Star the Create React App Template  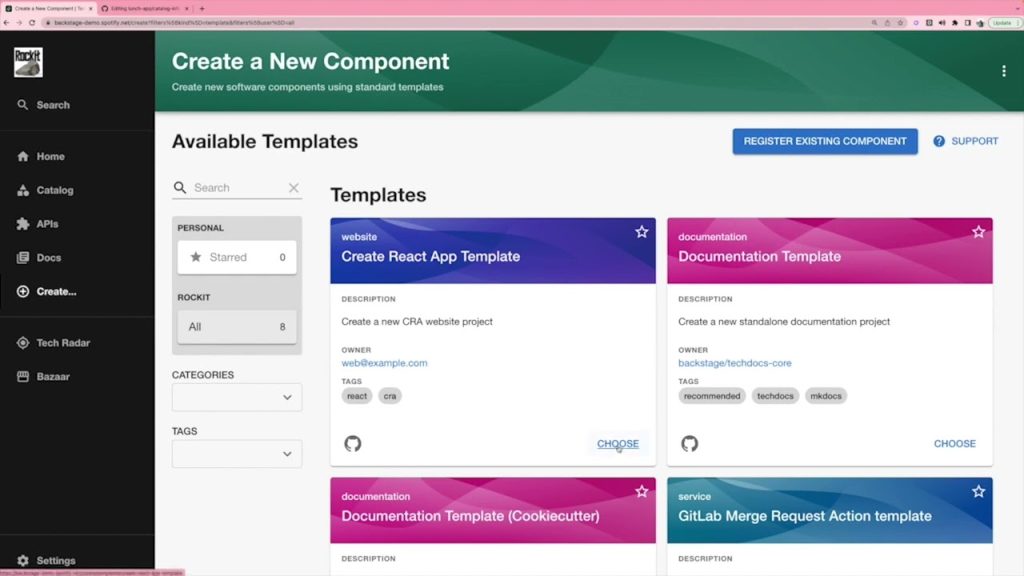641,232
